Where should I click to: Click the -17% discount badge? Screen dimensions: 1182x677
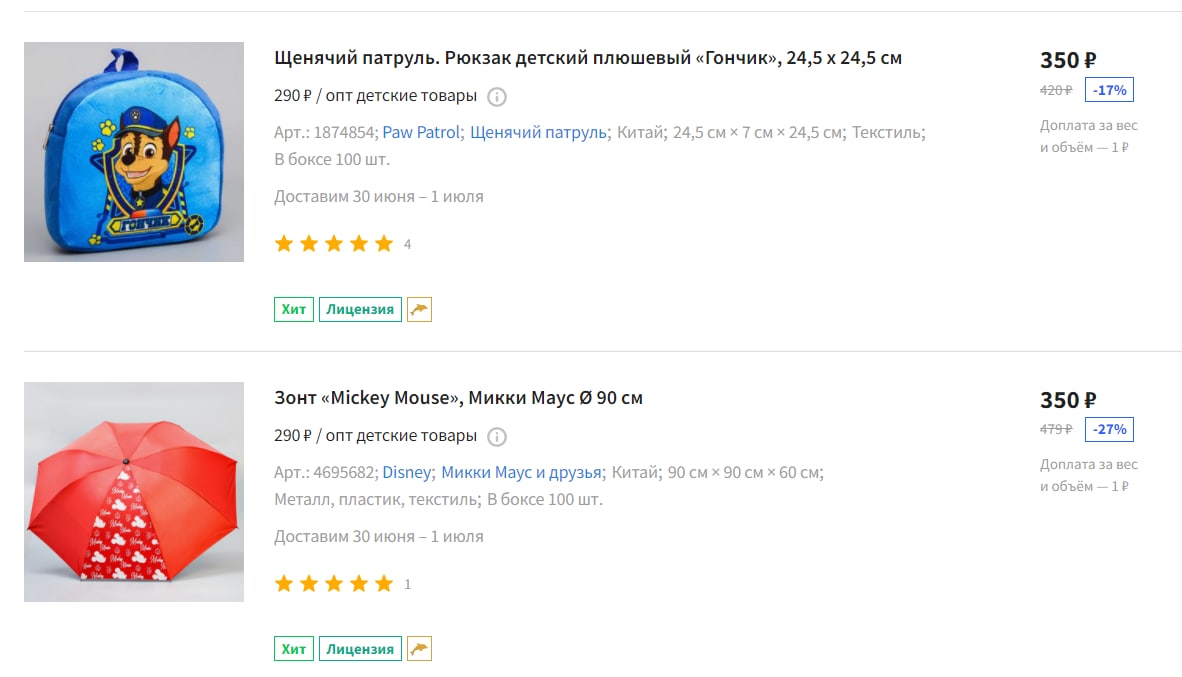[1110, 90]
